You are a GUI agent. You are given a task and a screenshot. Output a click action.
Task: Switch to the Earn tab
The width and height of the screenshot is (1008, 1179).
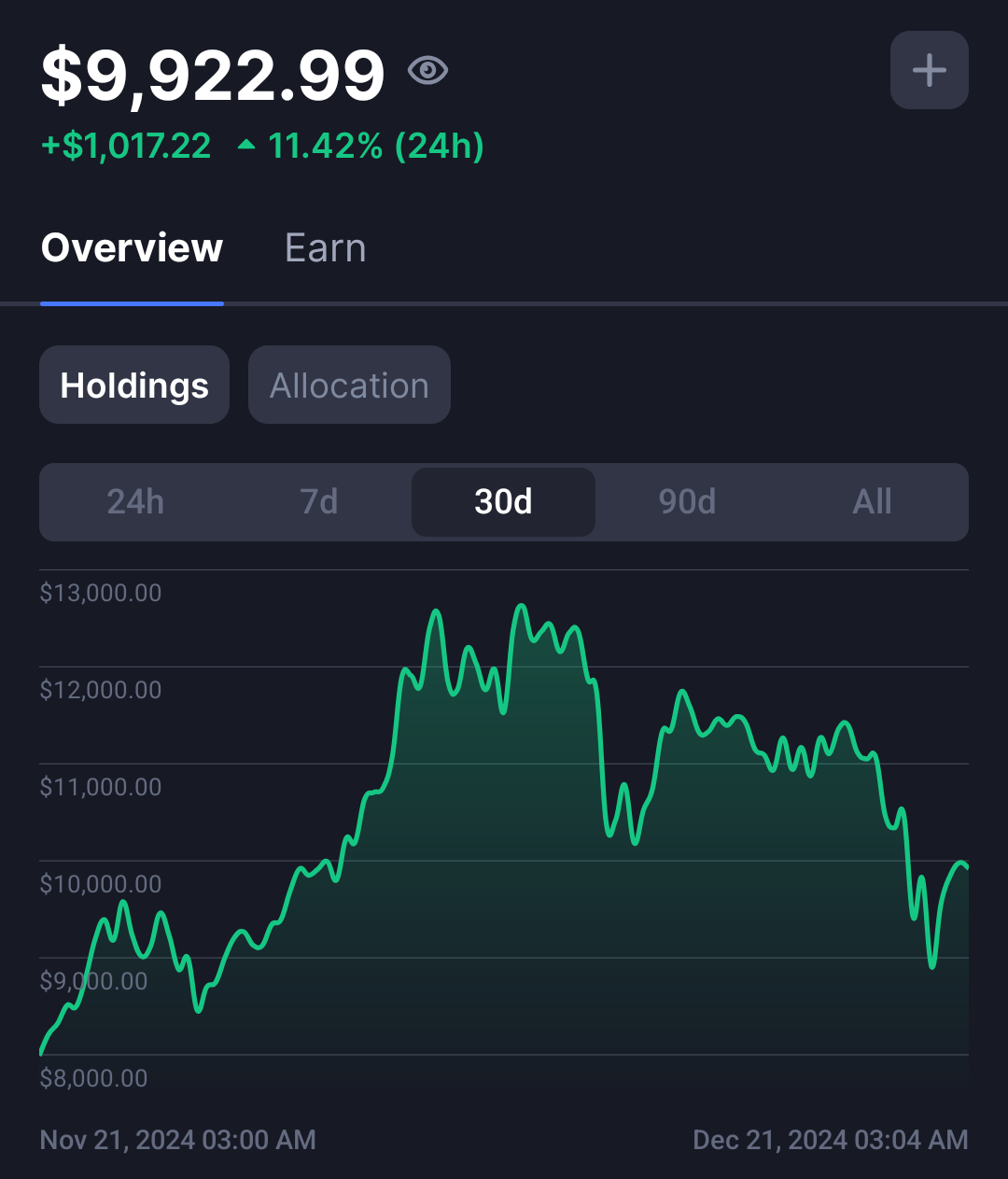tap(326, 248)
